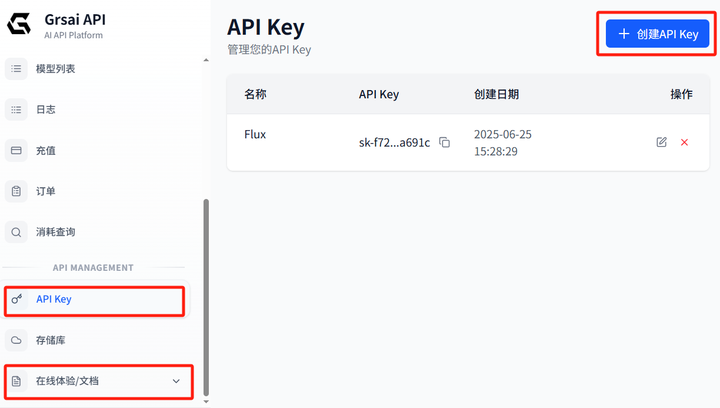Viewport: 720px width, 408px height.
Task: Click the magnifier icon for 消耗查询
Action: [x=16, y=232]
